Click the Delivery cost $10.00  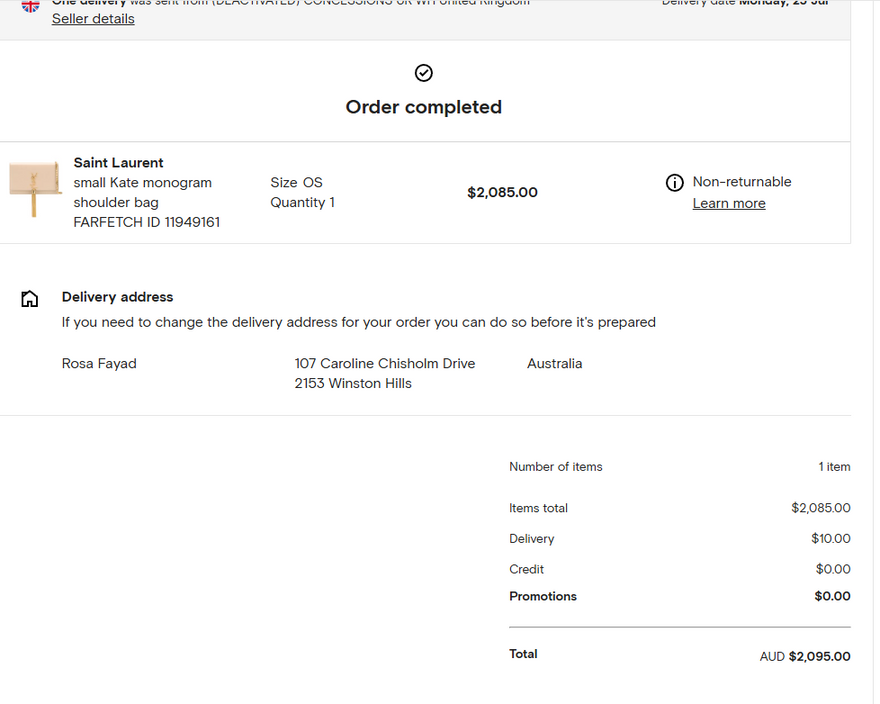(831, 538)
